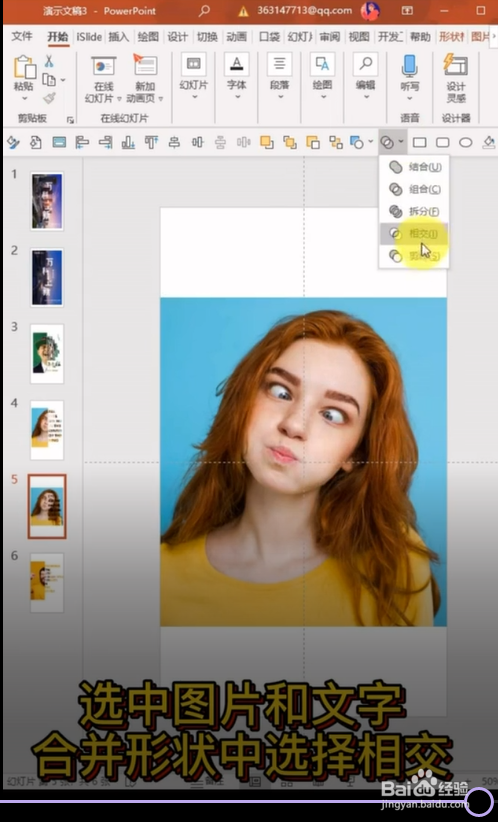The width and height of the screenshot is (498, 822).
Task: Click the align middle vertically icon
Action: click(198, 142)
